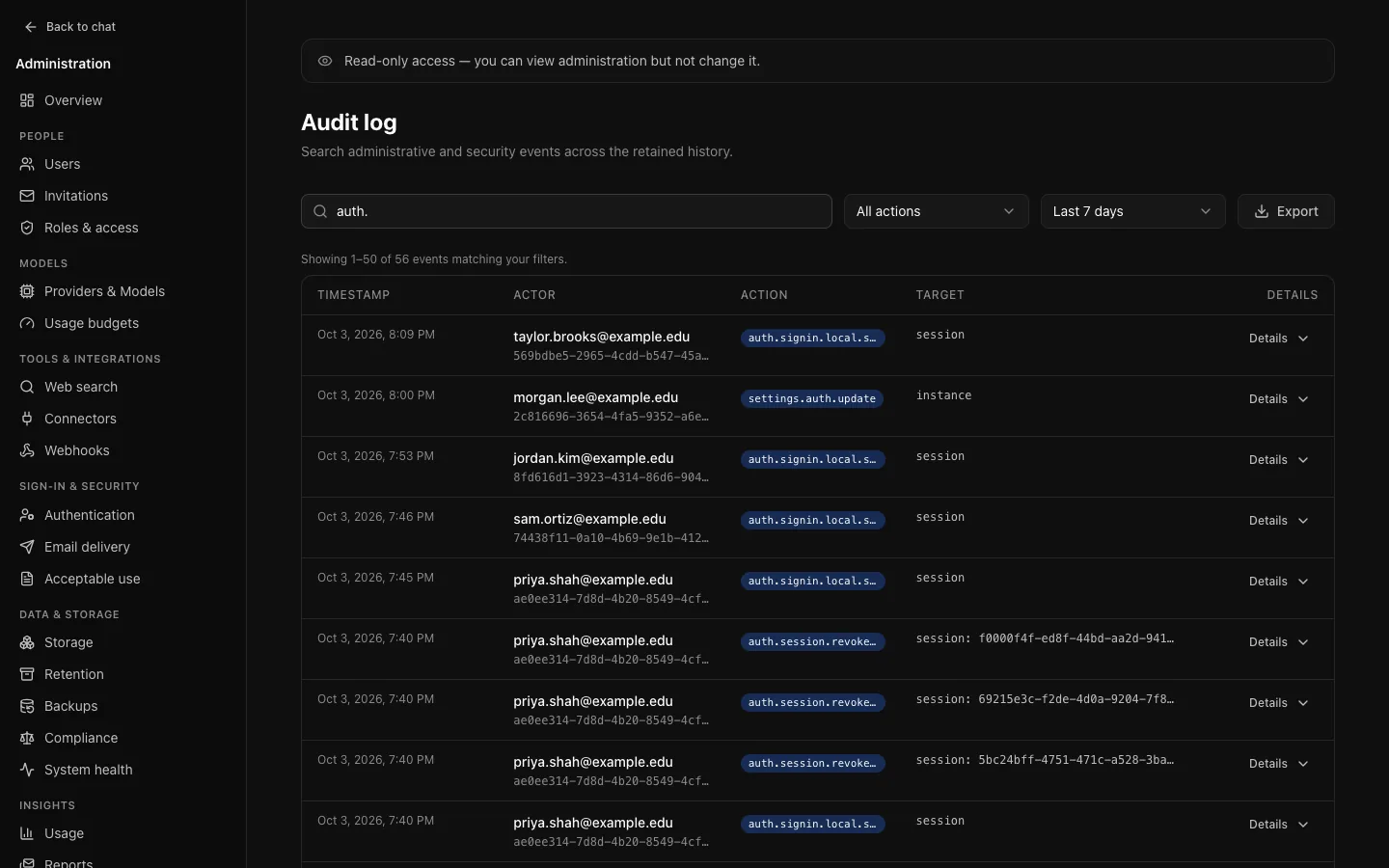
Task: Expand Details for the 7:45 PM priya.shah event
Action: 1278,582
